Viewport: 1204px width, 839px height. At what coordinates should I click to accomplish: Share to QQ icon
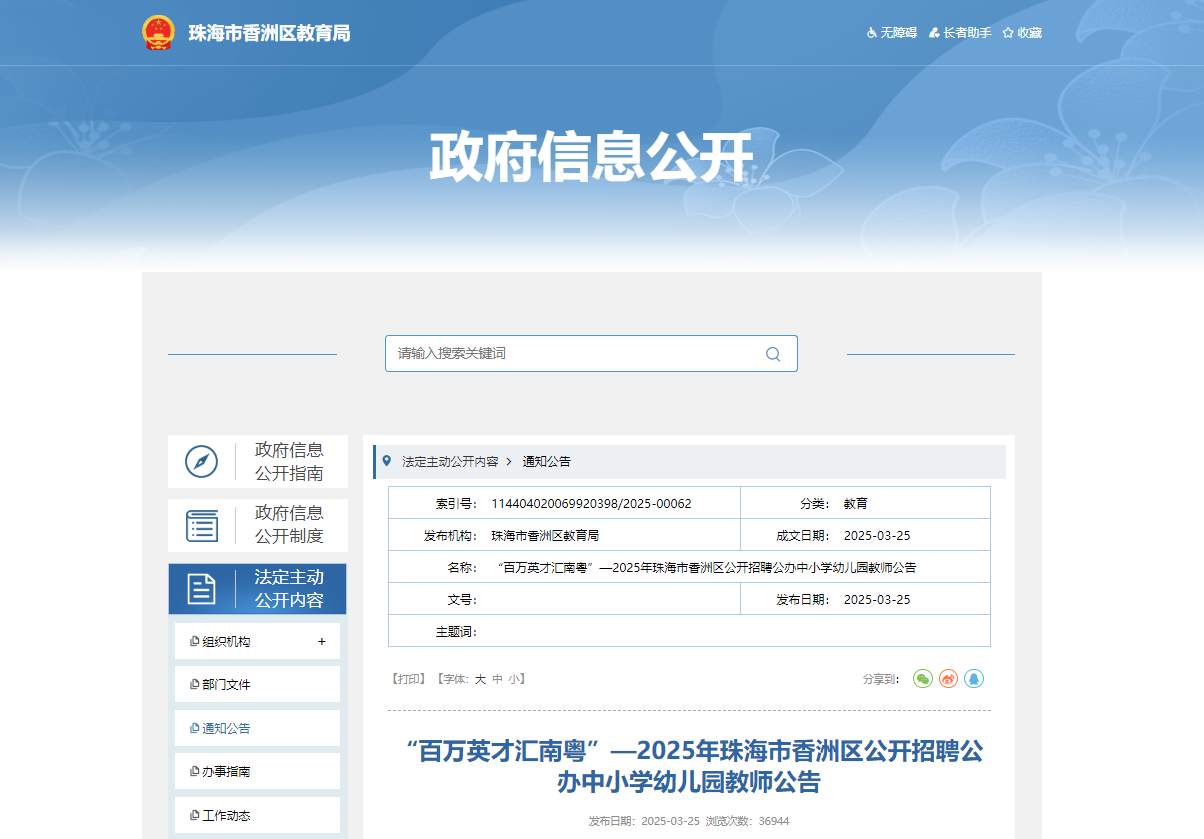[x=974, y=679]
